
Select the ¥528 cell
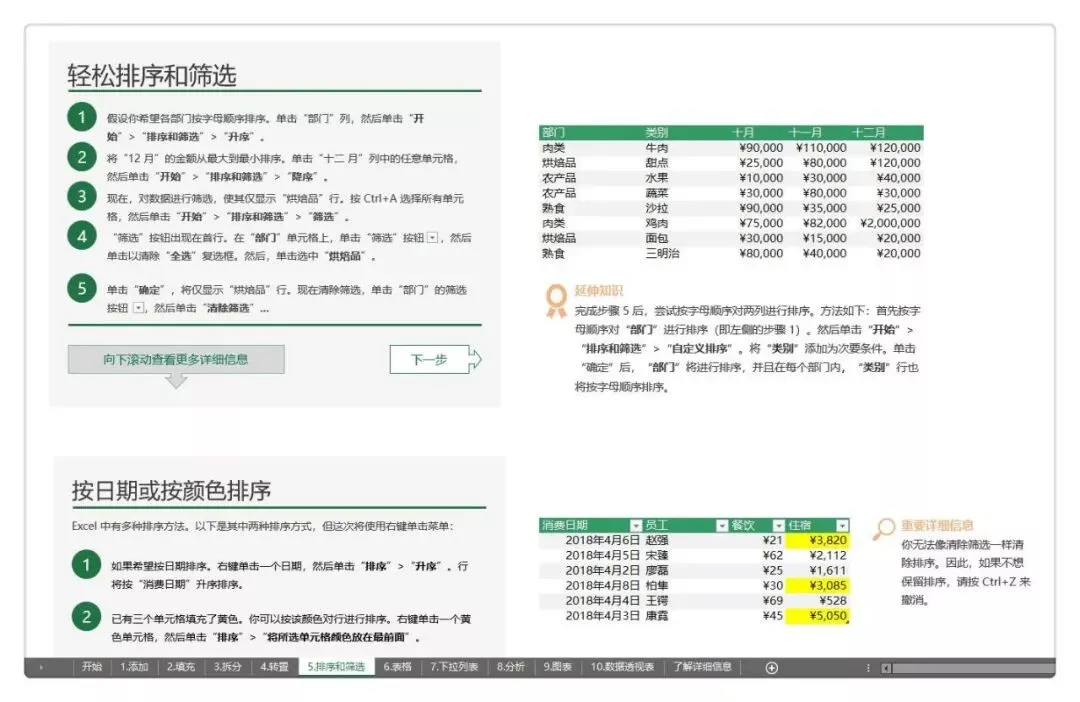(818, 601)
